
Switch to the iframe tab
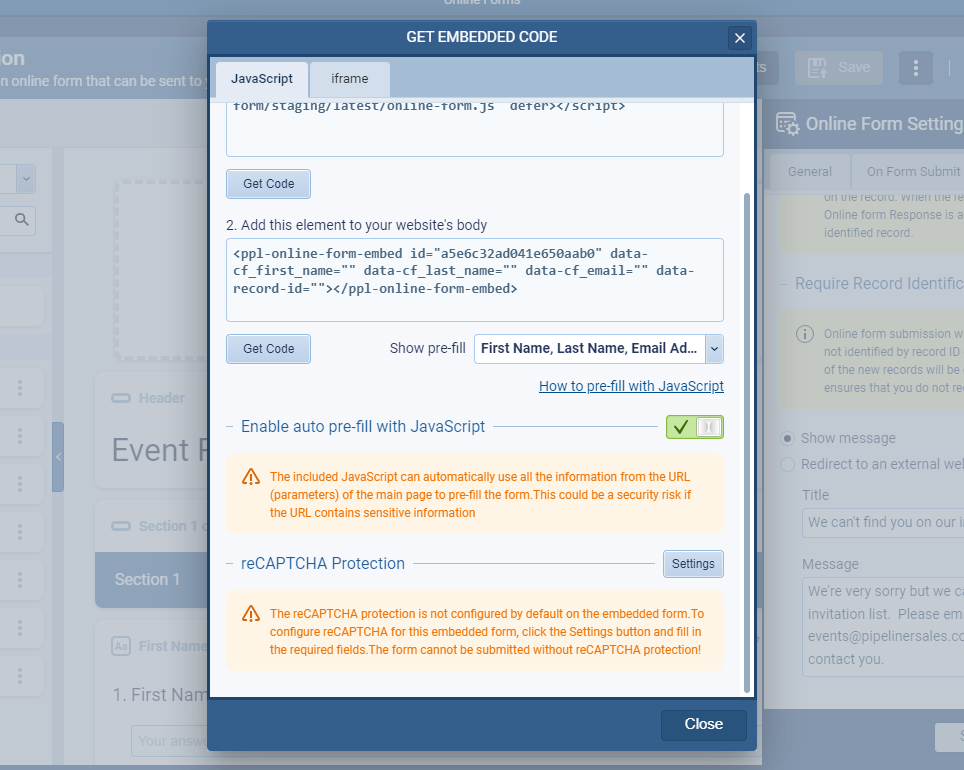[349, 79]
